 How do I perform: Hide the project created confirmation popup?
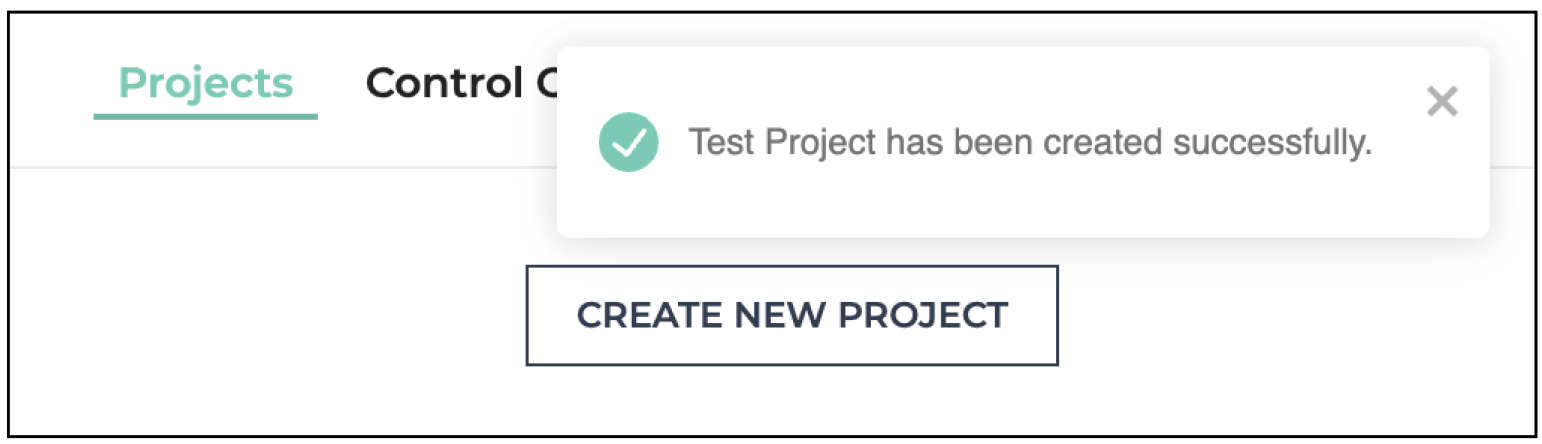pyautogui.click(x=1441, y=101)
